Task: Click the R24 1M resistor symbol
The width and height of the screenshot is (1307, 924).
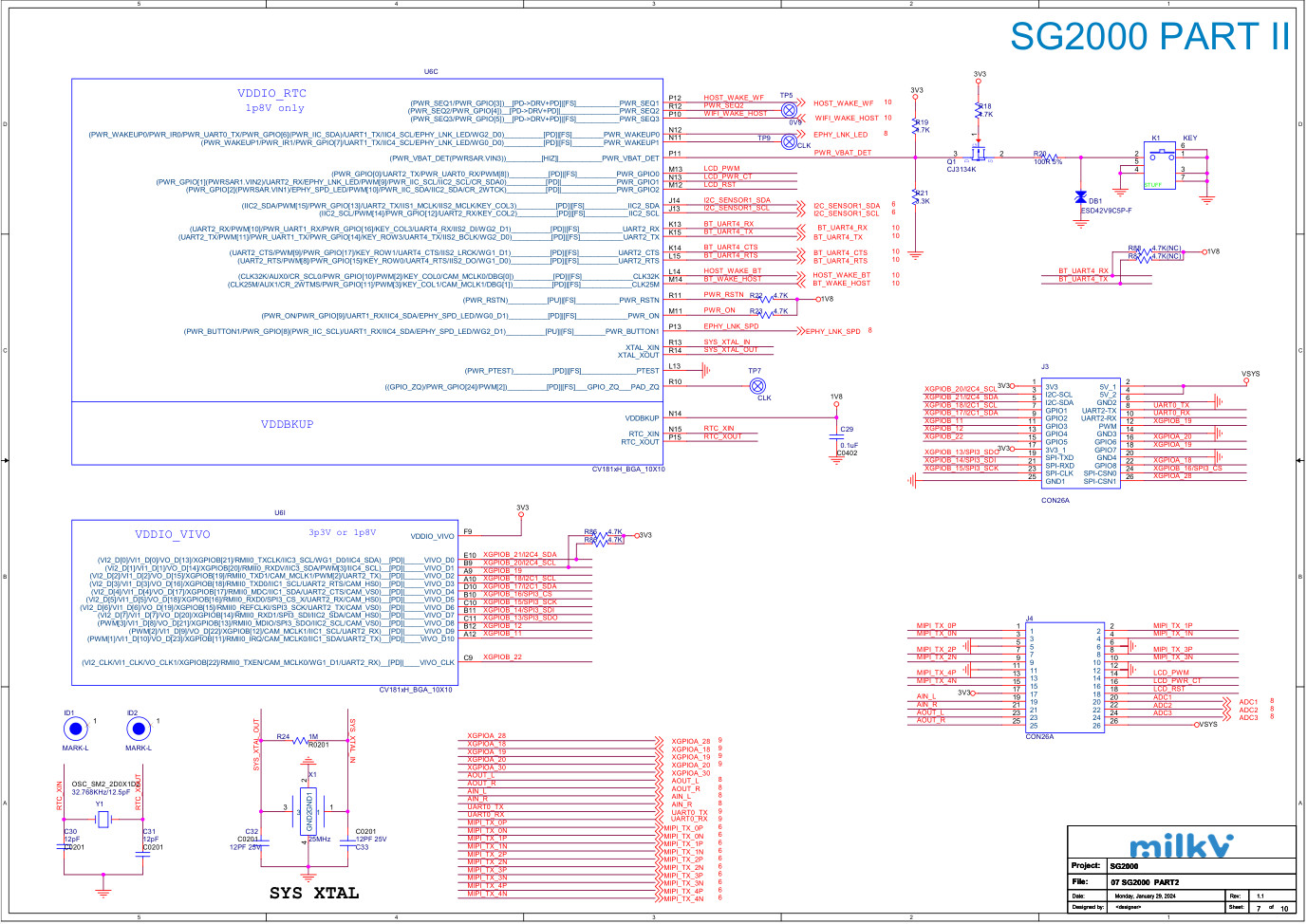Action: click(301, 740)
